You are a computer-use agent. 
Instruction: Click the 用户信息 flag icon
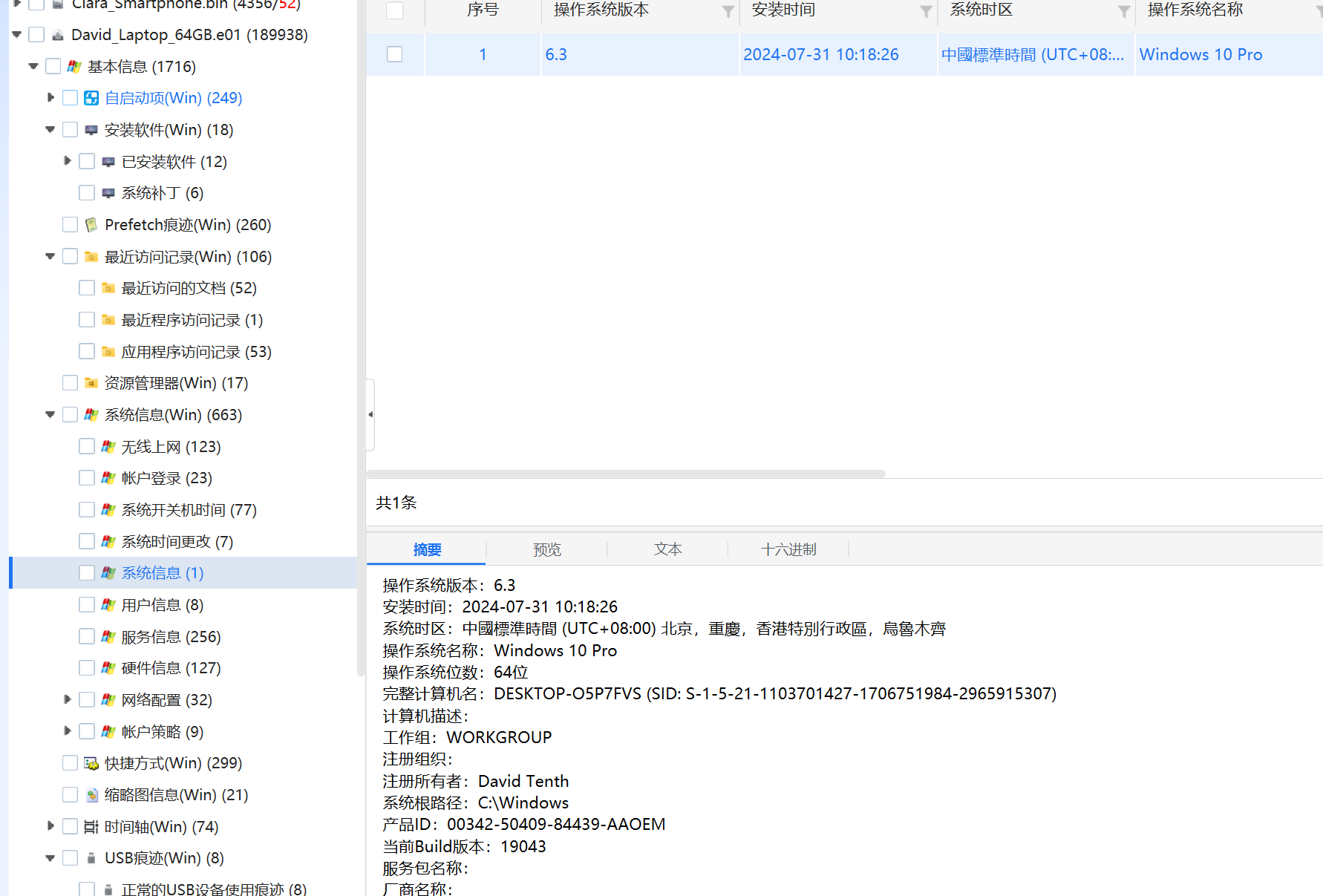pyautogui.click(x=108, y=605)
